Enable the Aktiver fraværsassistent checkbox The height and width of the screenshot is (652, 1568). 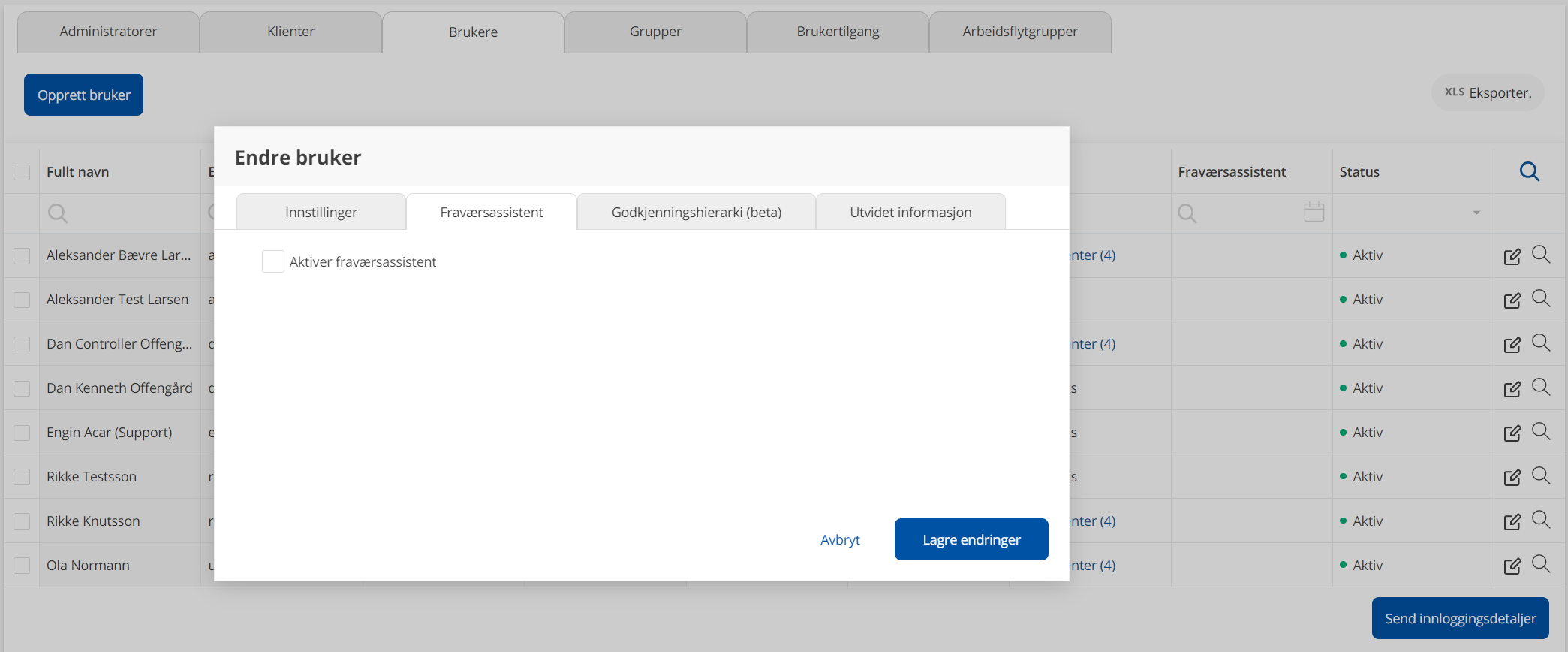tap(272, 261)
